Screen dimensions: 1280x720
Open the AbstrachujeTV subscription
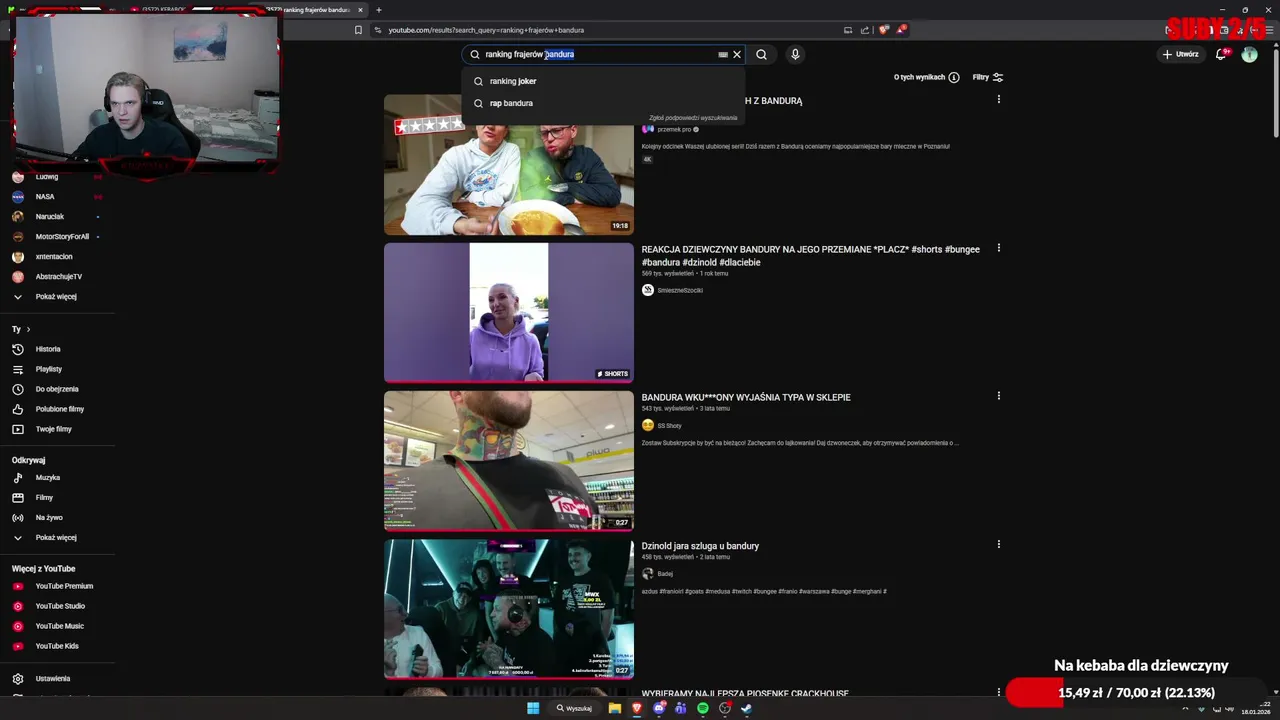pos(57,277)
